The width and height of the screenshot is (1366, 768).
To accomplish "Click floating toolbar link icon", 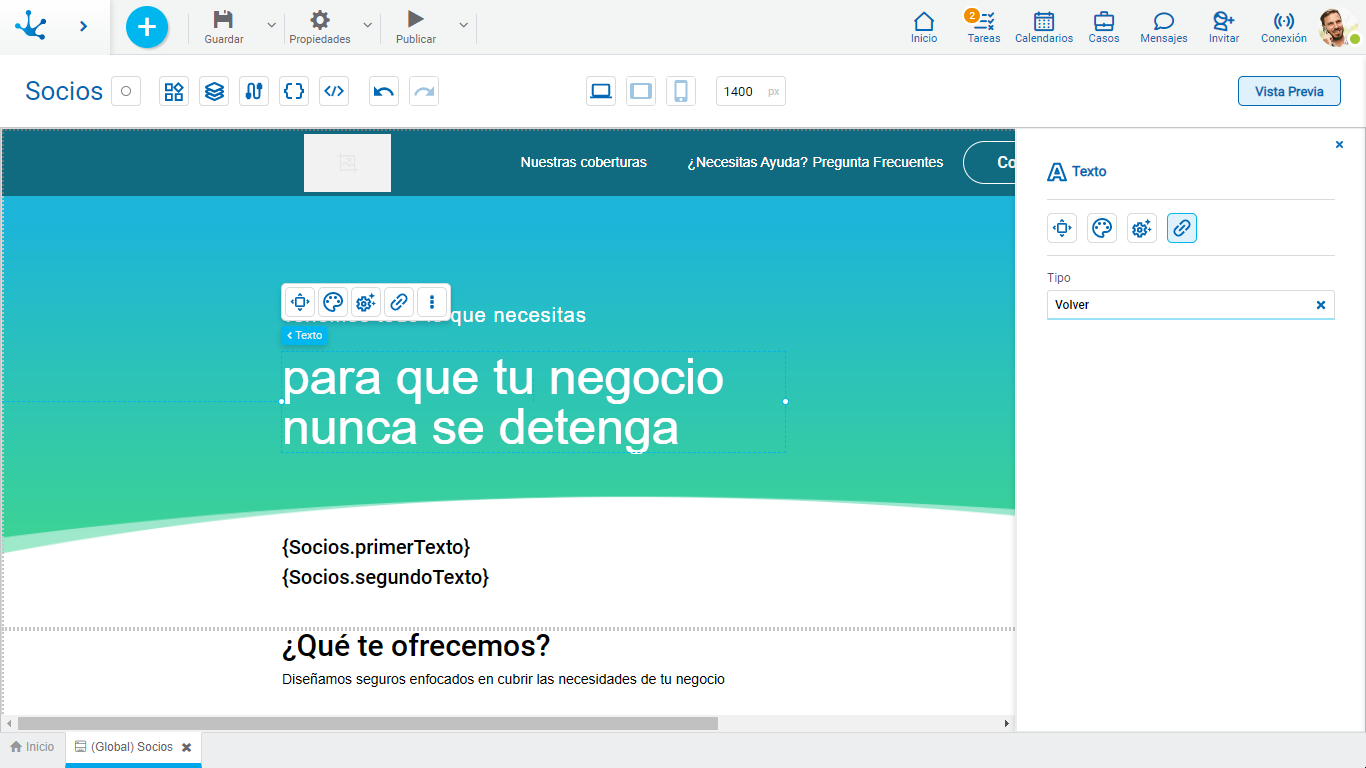I will 399,301.
